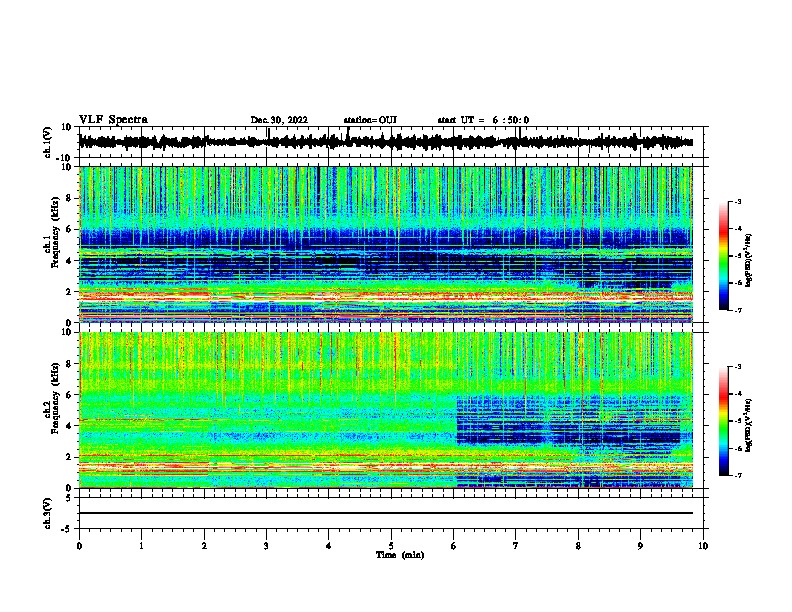792x612 pixels.
Task: Click the ch.1 color bar log(PSD) label
Action: pyautogui.click(x=748, y=260)
